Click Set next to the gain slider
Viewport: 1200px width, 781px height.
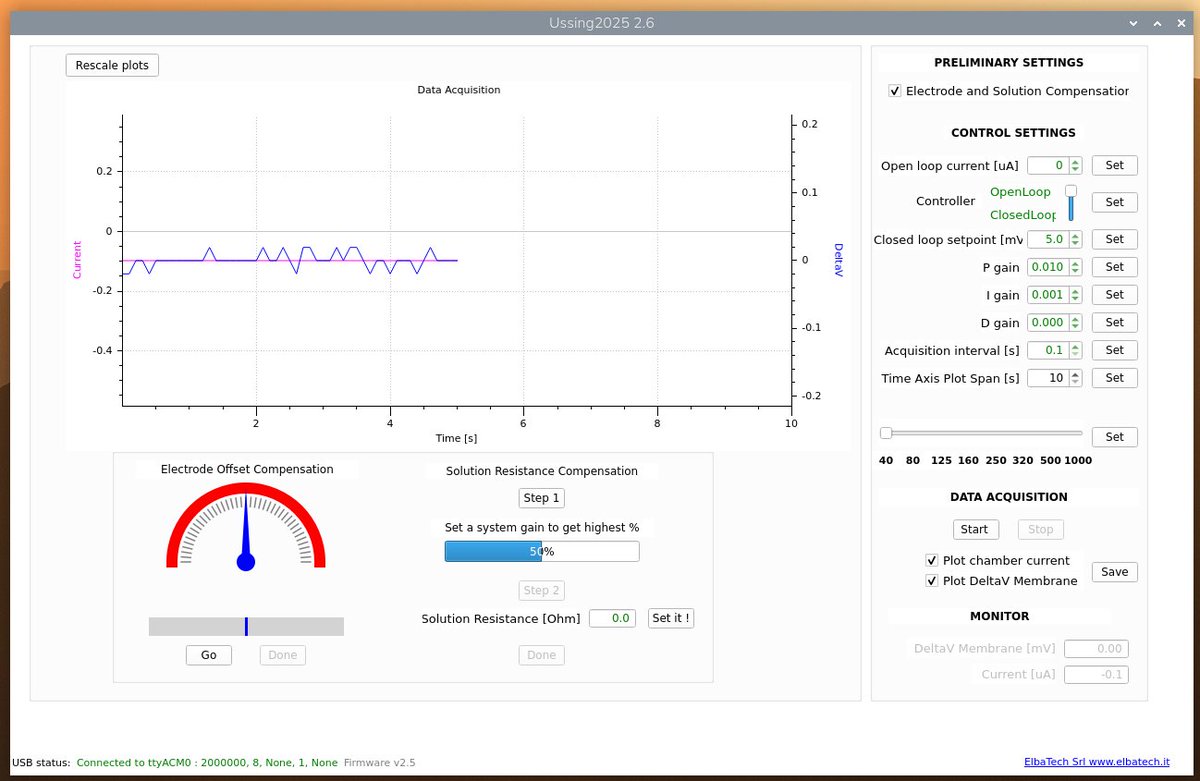click(1114, 437)
